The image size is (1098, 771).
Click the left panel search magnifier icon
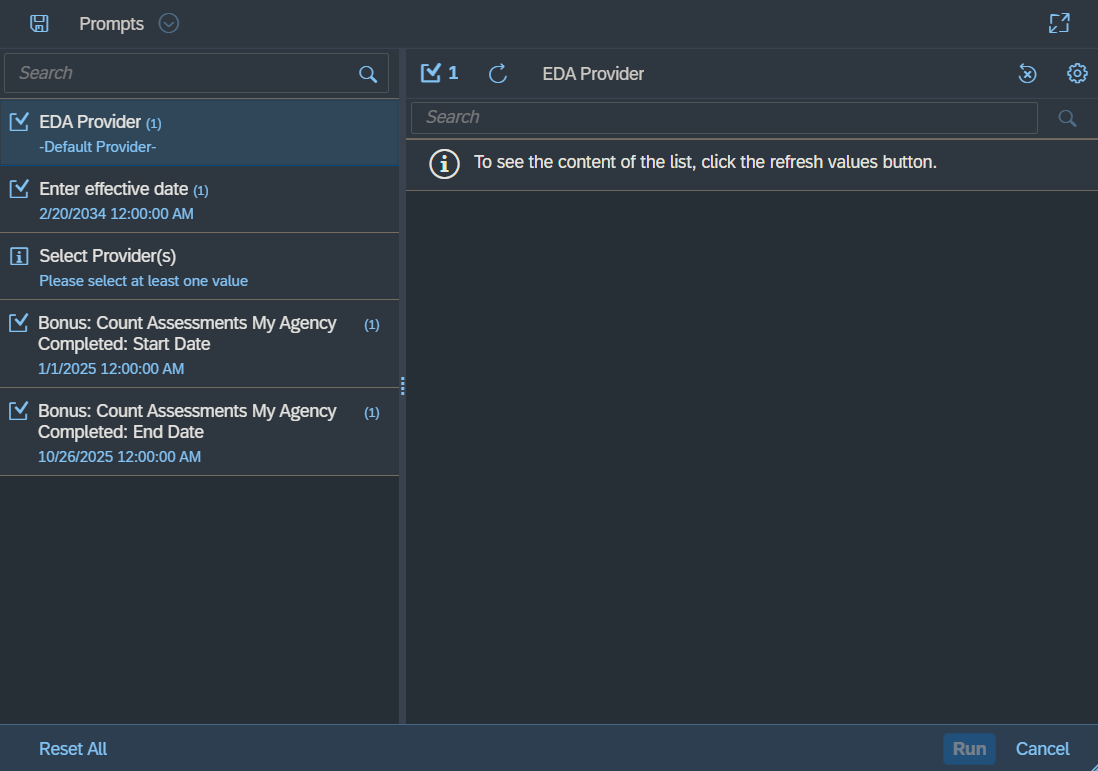[368, 74]
